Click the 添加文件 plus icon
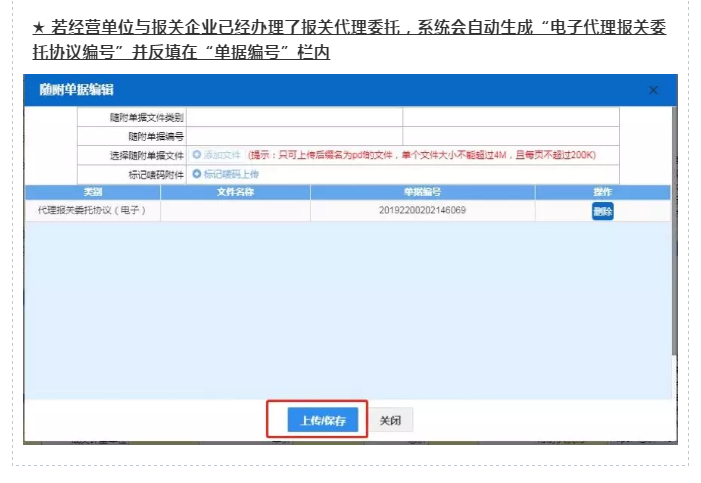The image size is (701, 483). tap(196, 155)
